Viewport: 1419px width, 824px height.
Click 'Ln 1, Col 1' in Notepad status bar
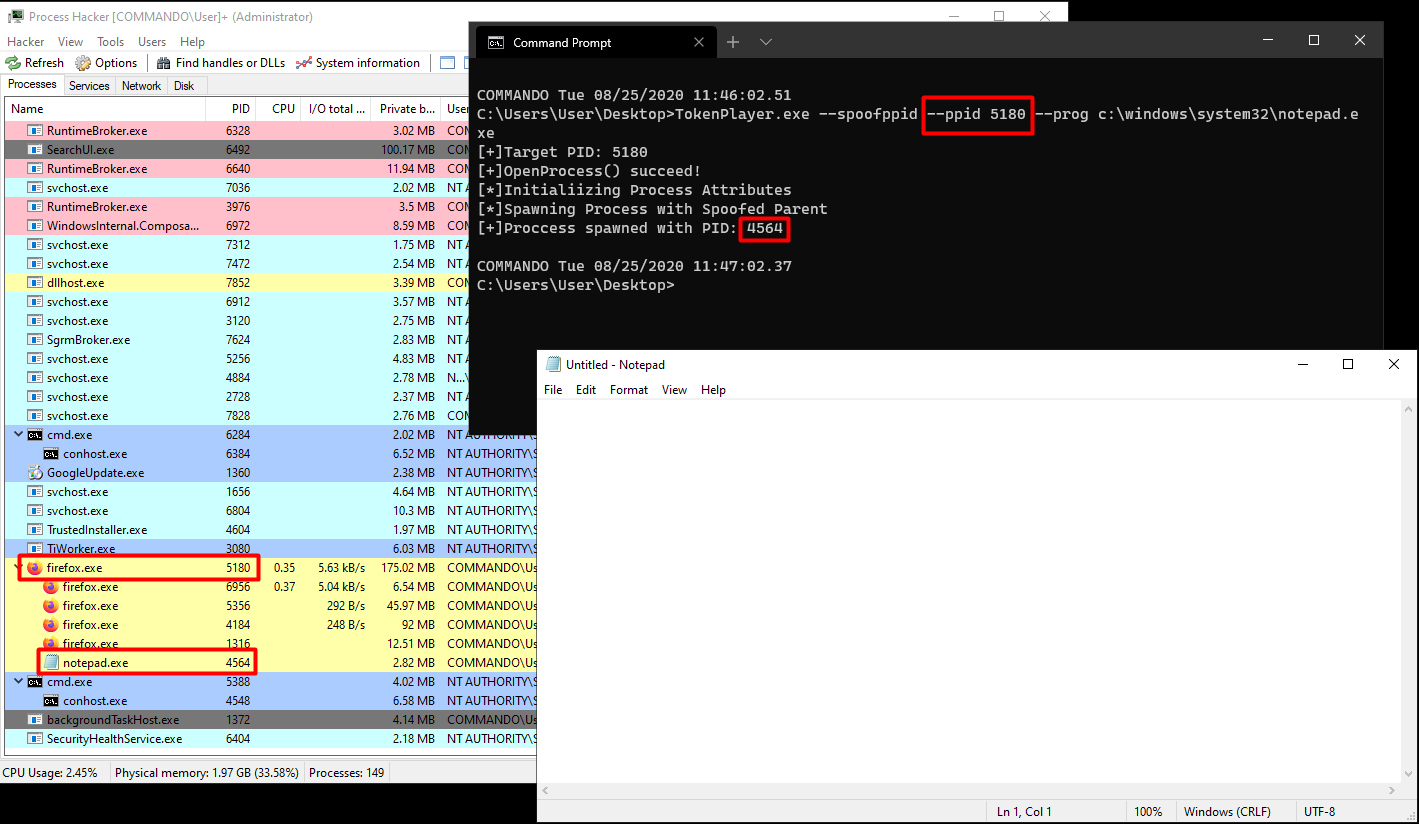[x=1024, y=812]
